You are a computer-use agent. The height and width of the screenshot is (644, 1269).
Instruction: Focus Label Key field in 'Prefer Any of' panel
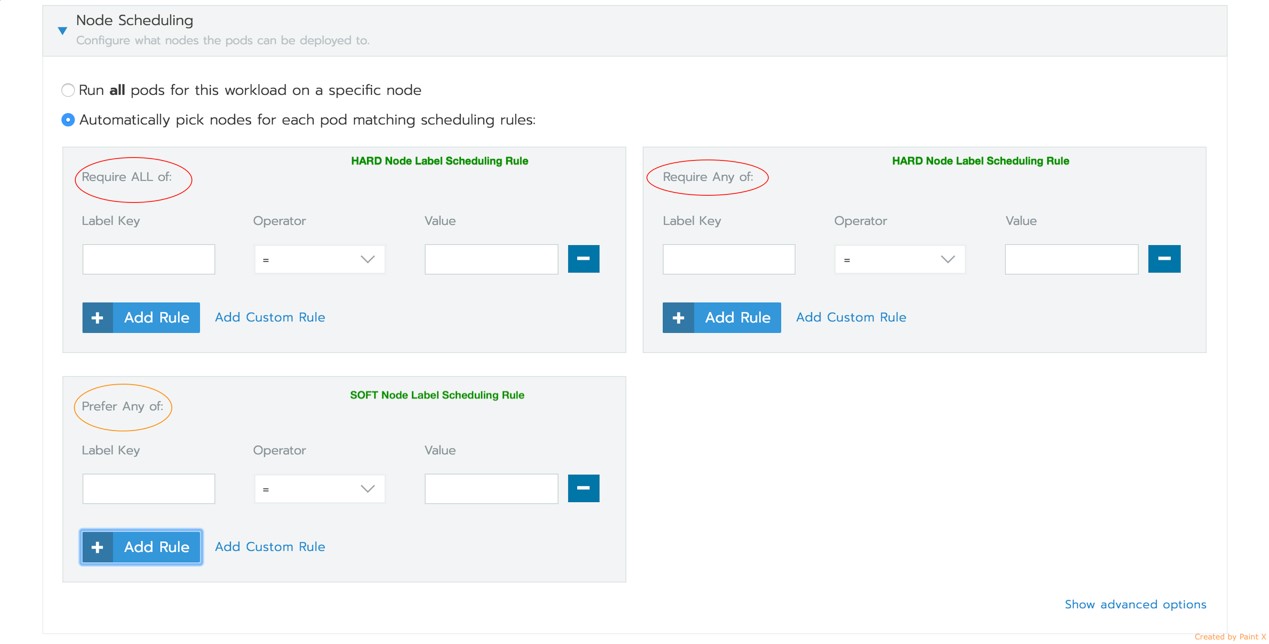pos(148,488)
